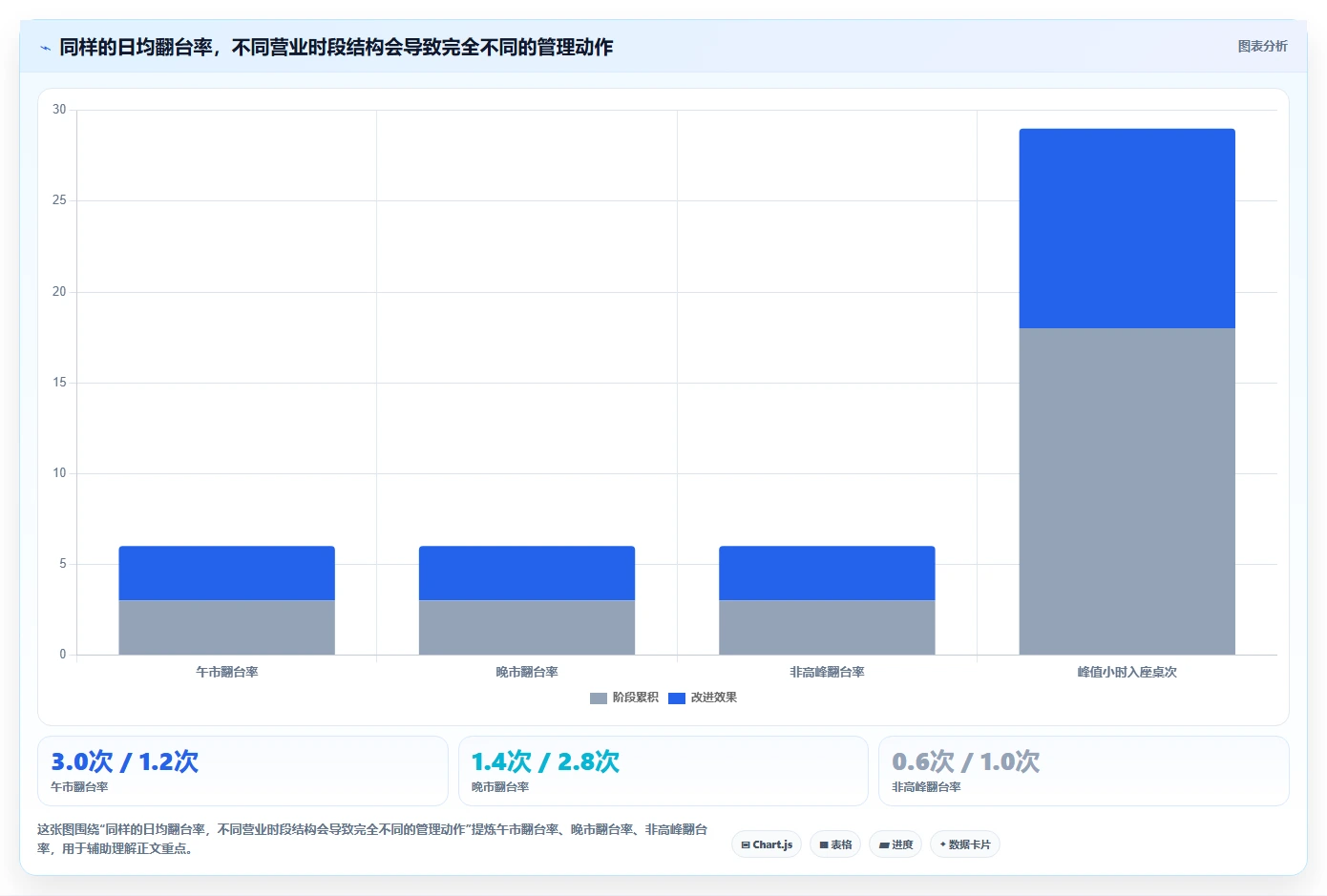Click the 表格 tag
Image resolution: width=1327 pixels, height=896 pixels.
coord(835,844)
